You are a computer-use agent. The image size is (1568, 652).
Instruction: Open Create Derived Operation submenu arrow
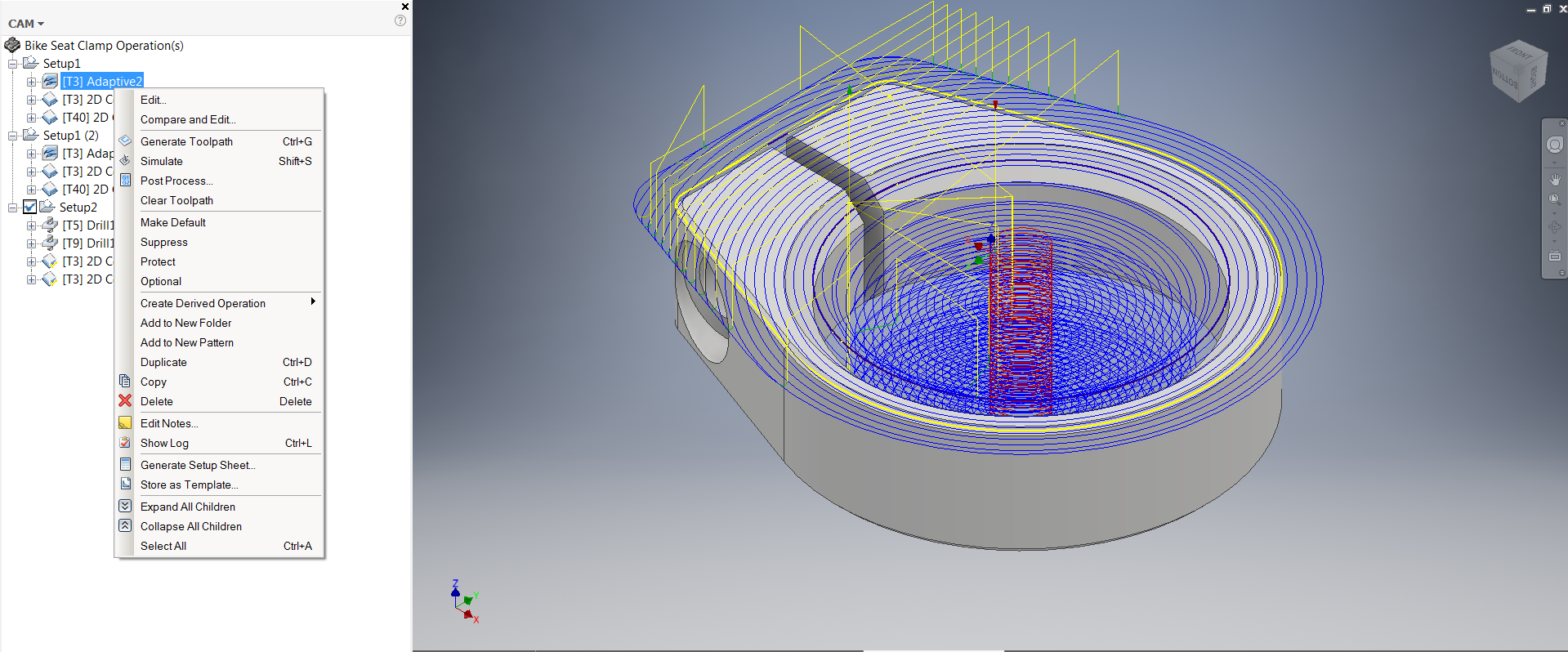coord(313,301)
